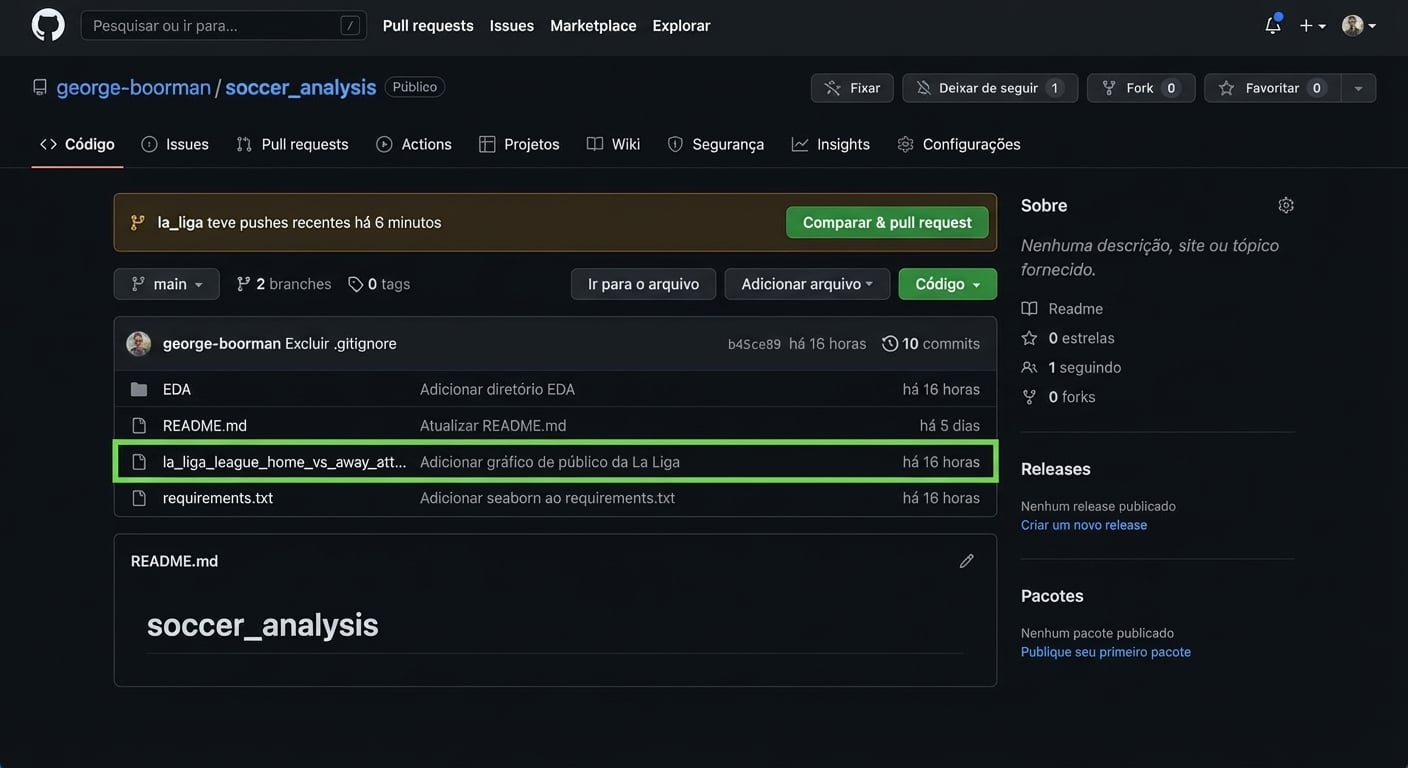Open commit message Excluir .gitignore
Viewport: 1408px width, 768px height.
click(341, 344)
